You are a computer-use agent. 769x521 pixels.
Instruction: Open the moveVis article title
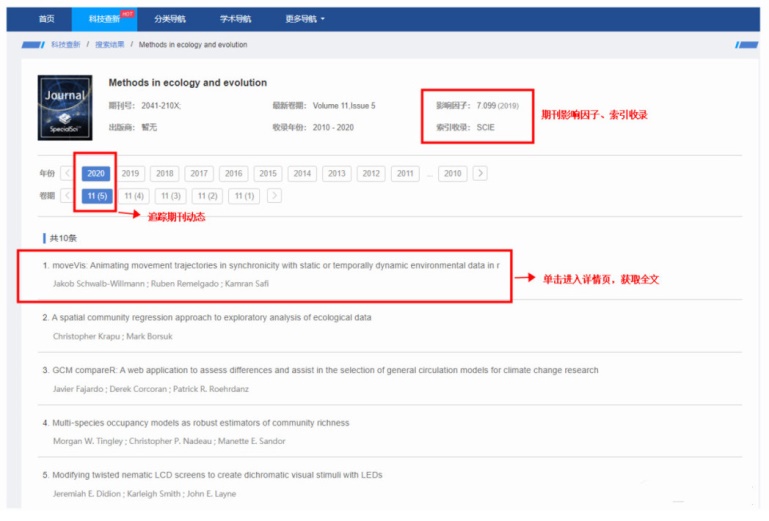click(276, 265)
